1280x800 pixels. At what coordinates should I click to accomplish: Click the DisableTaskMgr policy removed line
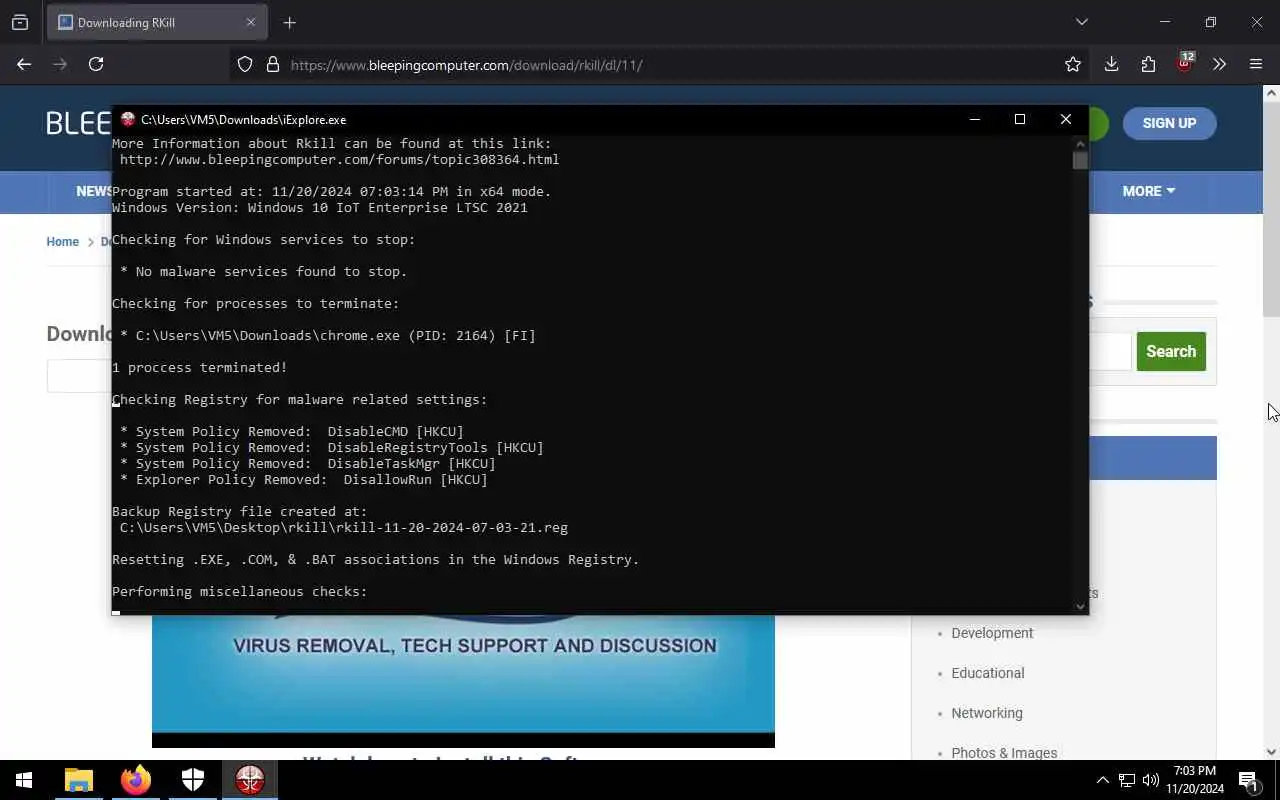pos(308,464)
